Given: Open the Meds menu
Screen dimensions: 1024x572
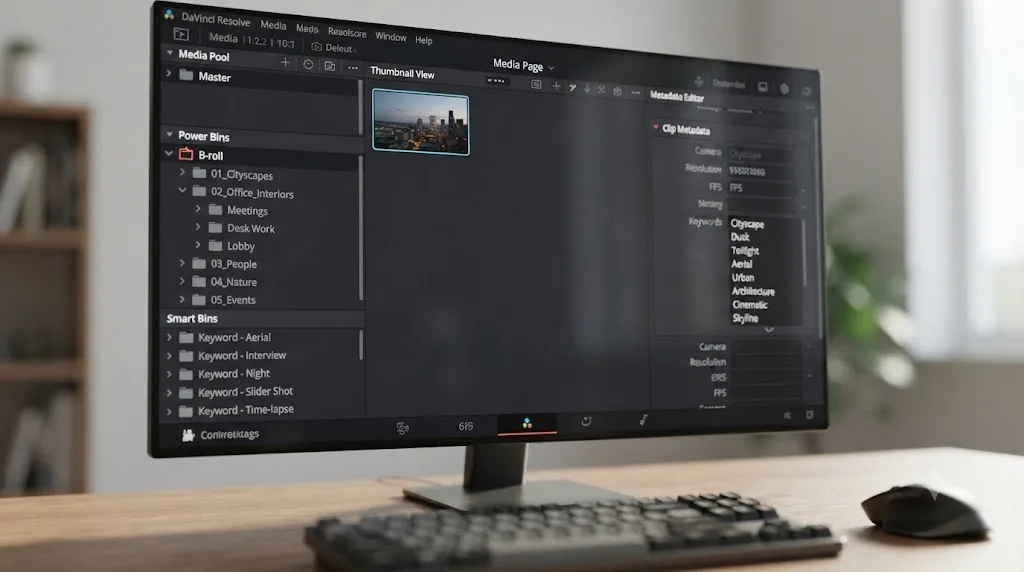Looking at the screenshot, I should (307, 29).
